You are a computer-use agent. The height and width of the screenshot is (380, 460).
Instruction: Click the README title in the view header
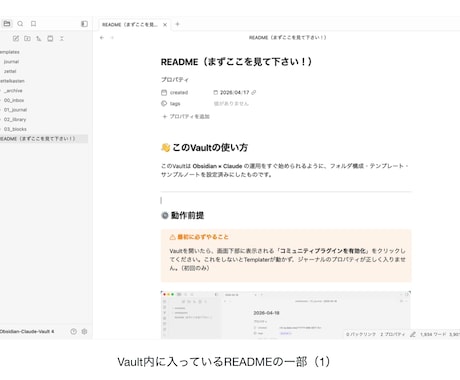click(288, 37)
